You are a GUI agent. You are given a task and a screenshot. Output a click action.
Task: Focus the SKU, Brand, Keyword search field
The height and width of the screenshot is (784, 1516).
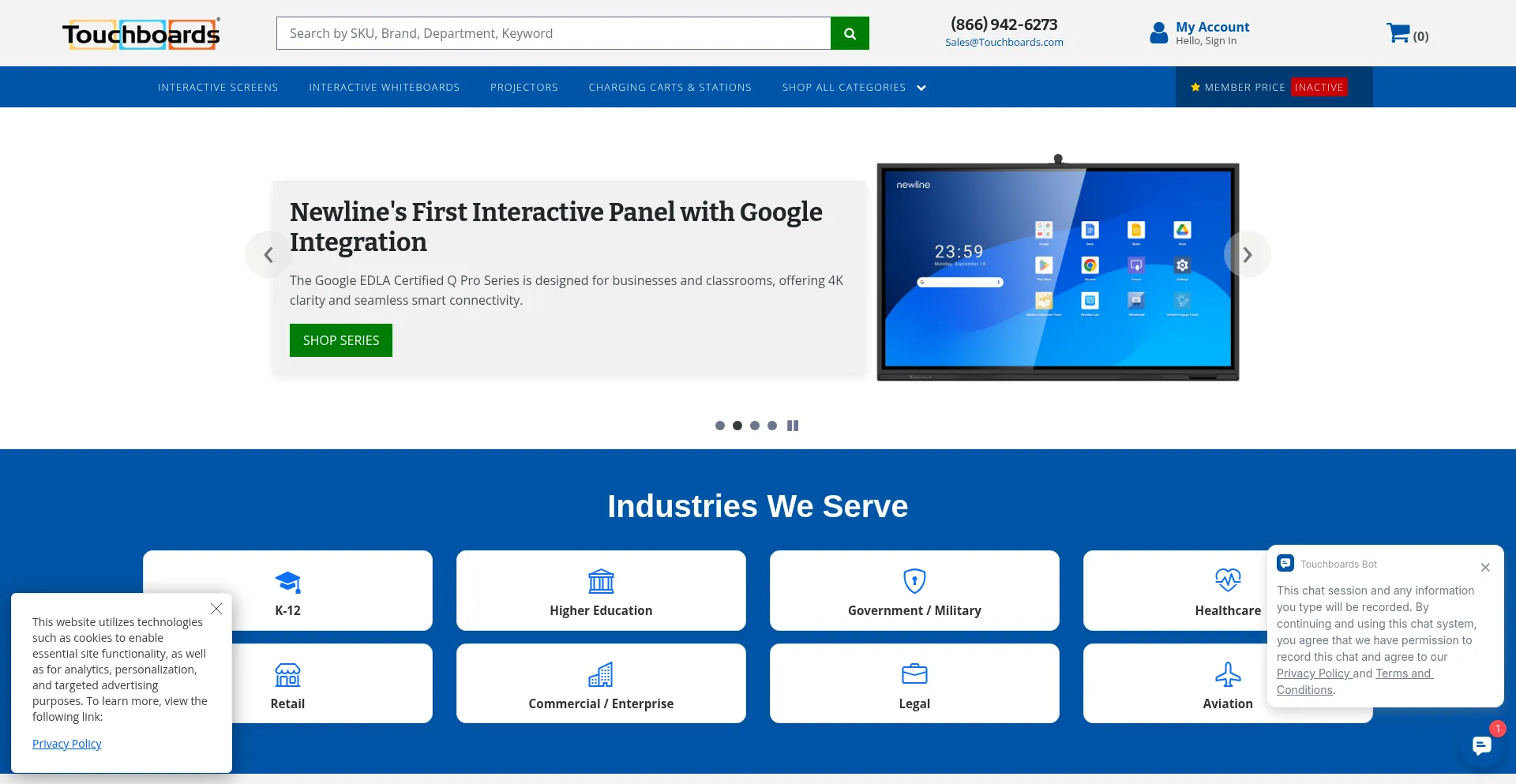tap(553, 33)
